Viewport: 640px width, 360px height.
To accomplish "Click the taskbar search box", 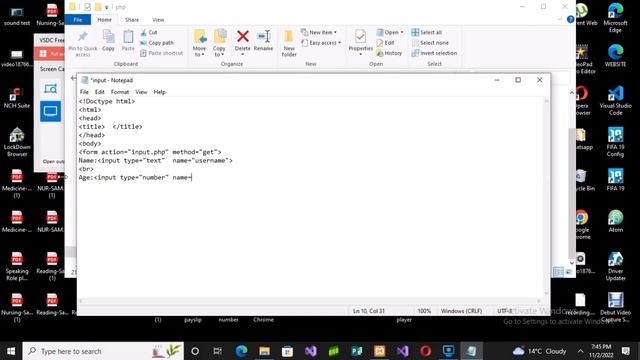I will pos(103,351).
